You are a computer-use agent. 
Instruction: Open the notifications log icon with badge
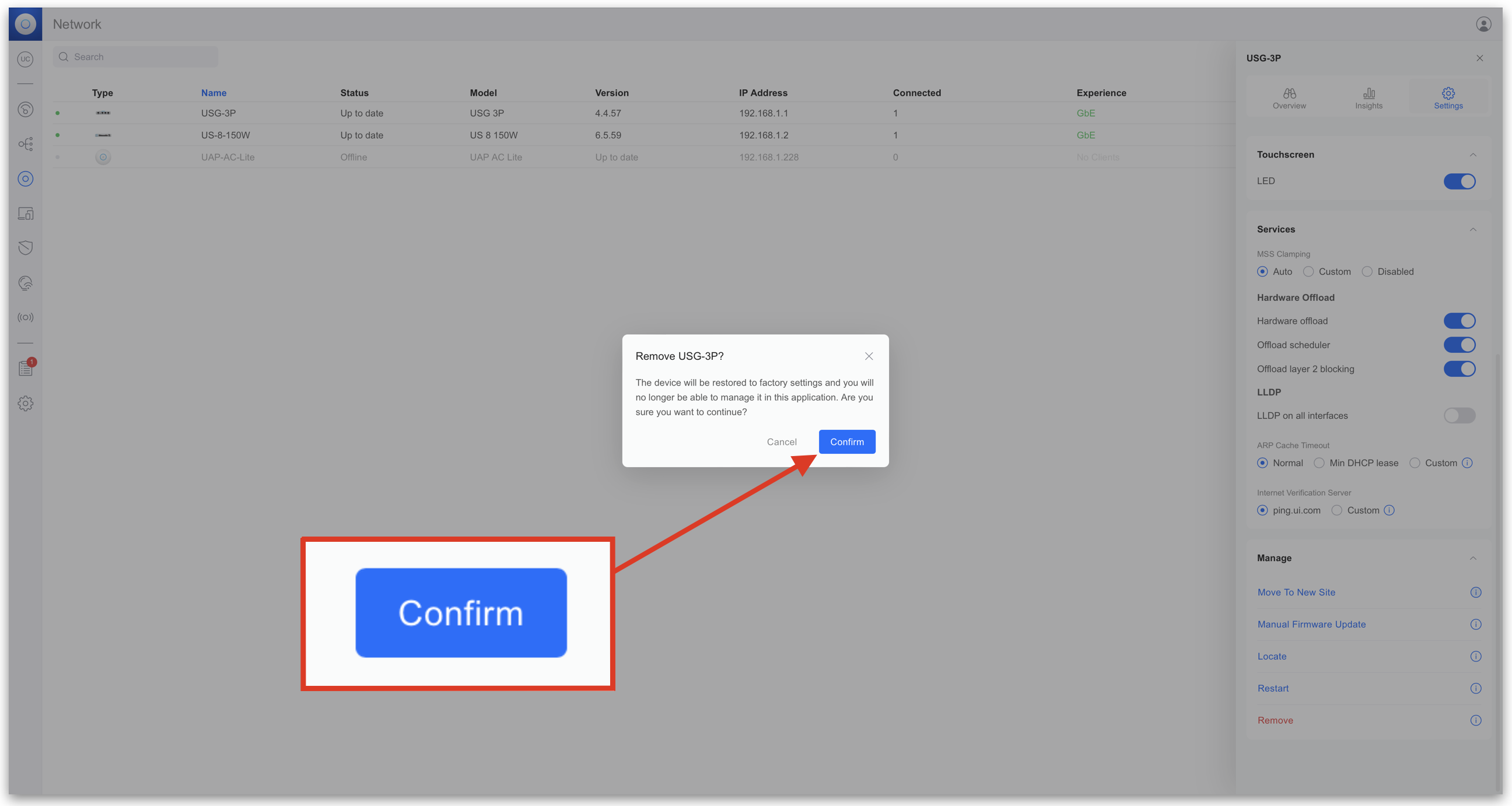(26, 368)
